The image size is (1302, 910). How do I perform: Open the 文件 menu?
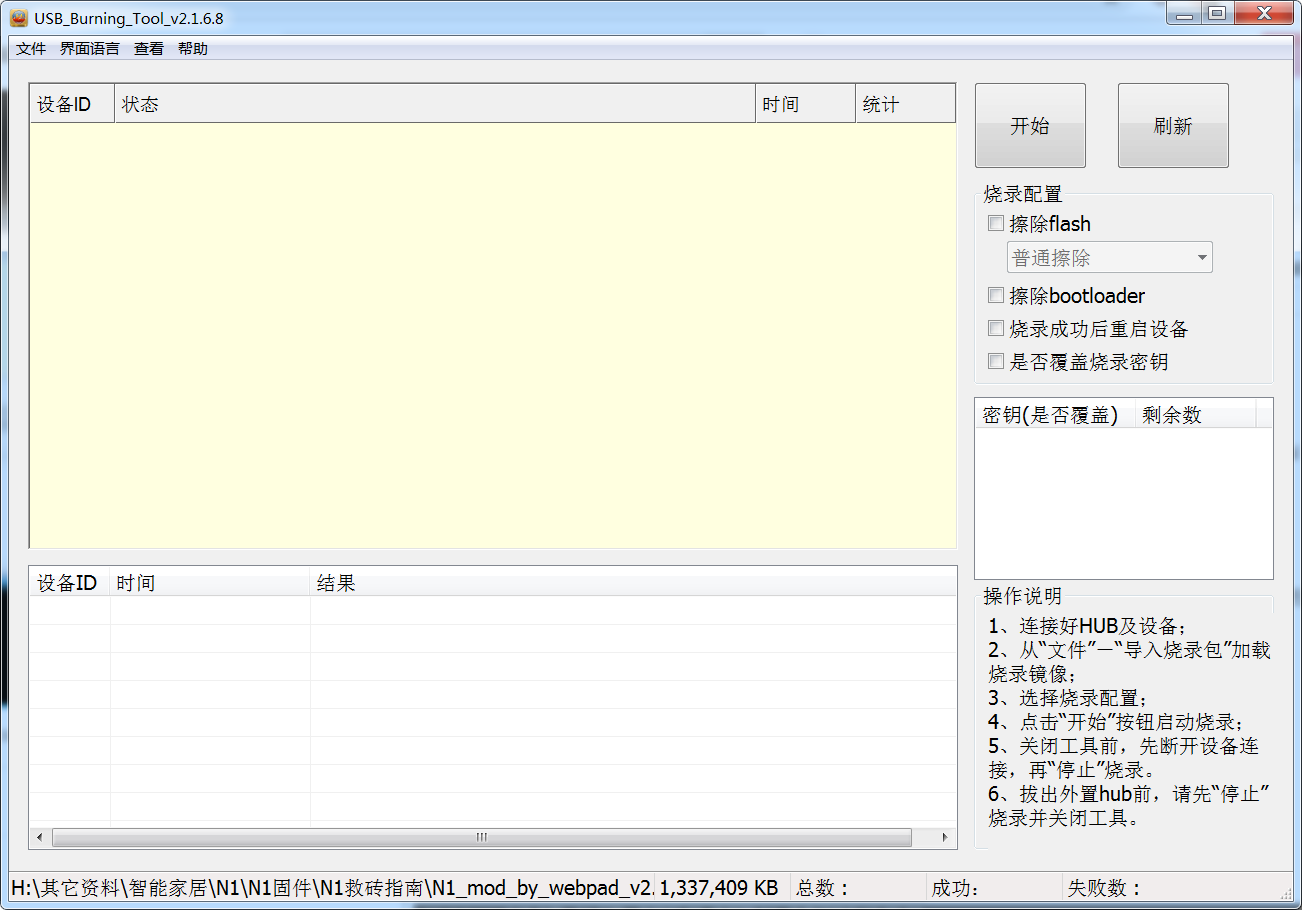[31, 48]
